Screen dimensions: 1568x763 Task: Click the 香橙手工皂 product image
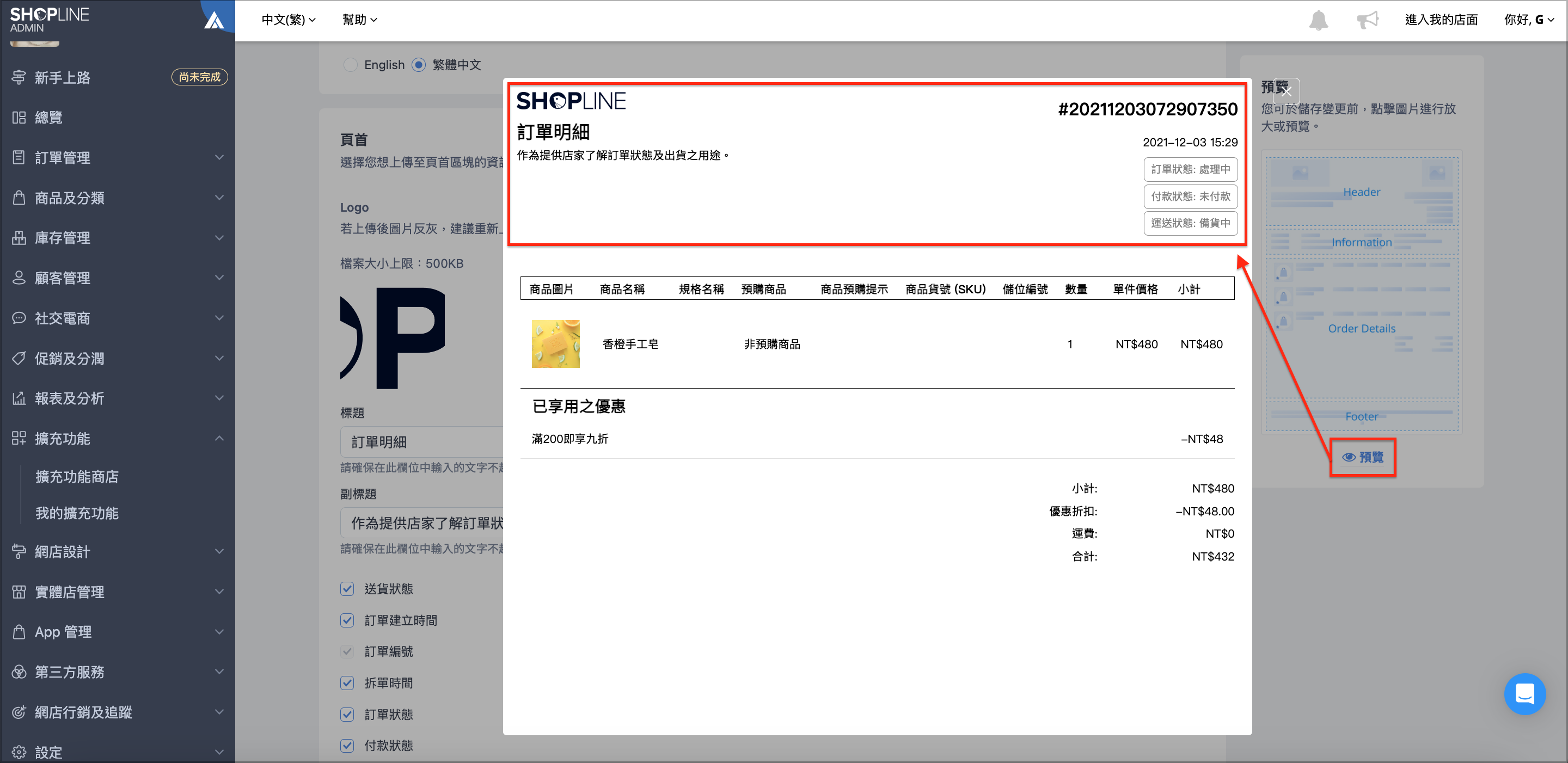555,344
